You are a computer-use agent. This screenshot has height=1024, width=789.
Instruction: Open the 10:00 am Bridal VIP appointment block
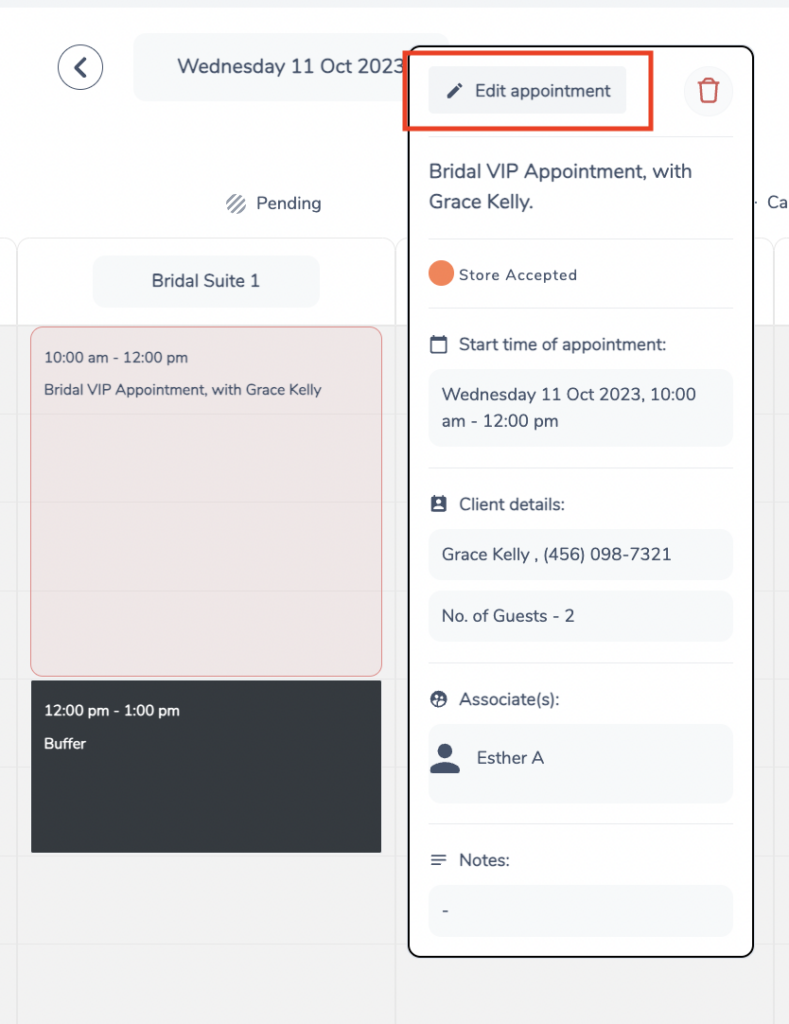click(206, 502)
